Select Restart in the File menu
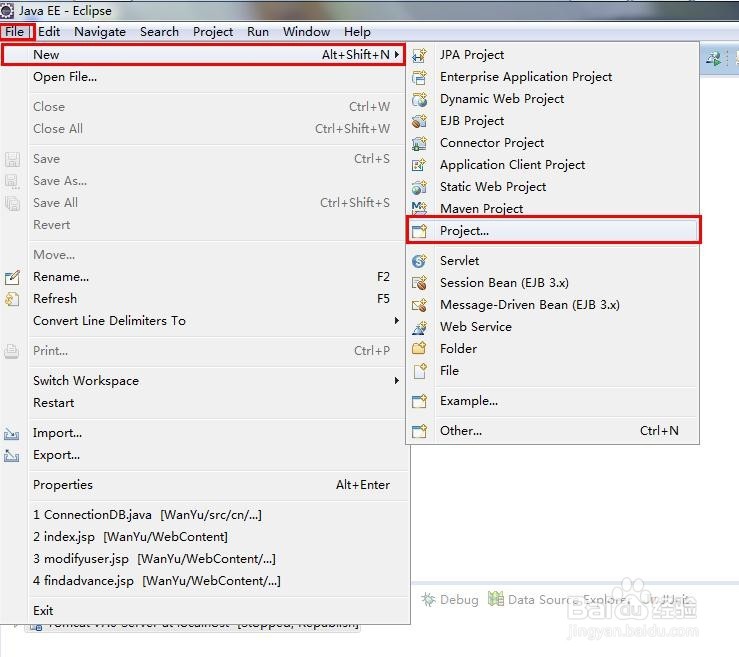Screen dimensions: 739x657 tap(203, 403)
